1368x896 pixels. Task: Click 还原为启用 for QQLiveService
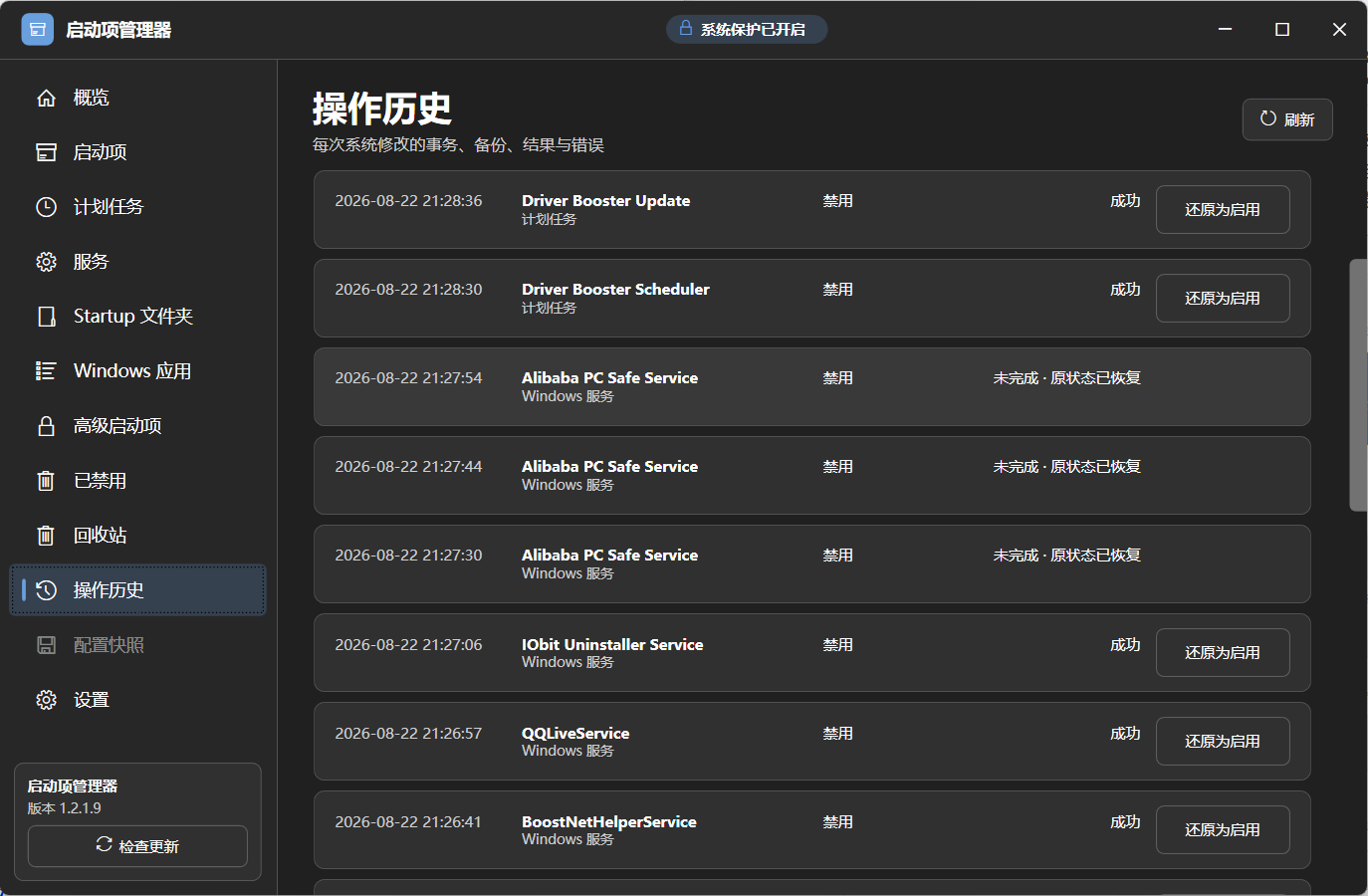pos(1223,742)
